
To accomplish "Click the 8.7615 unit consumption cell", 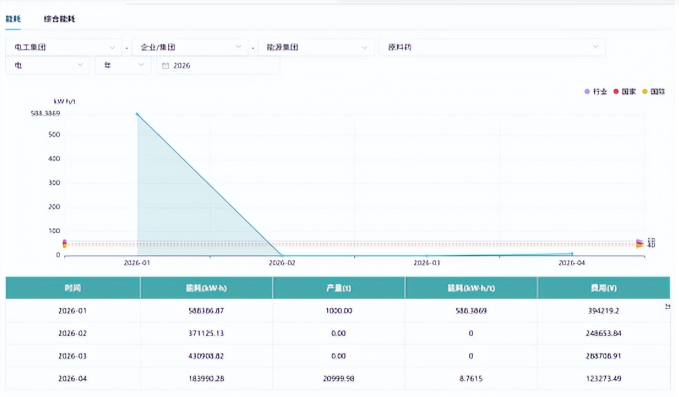I will 471,378.
